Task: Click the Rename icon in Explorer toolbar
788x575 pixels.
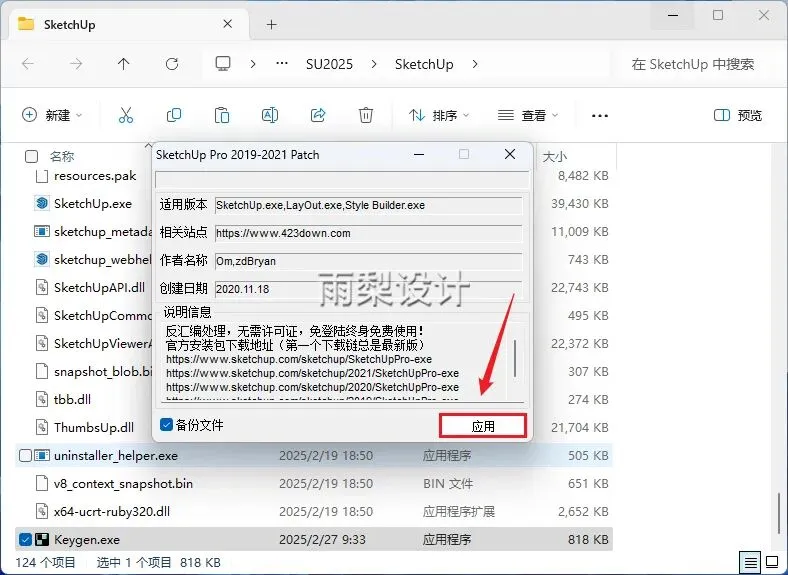Action: tap(270, 115)
